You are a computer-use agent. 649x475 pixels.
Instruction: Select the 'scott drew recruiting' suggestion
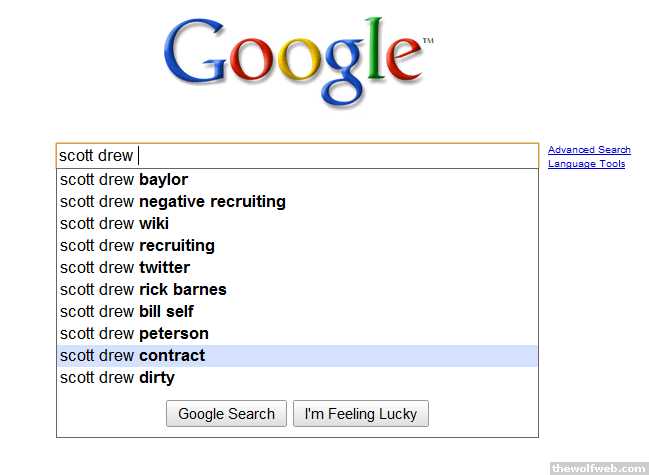tap(137, 246)
